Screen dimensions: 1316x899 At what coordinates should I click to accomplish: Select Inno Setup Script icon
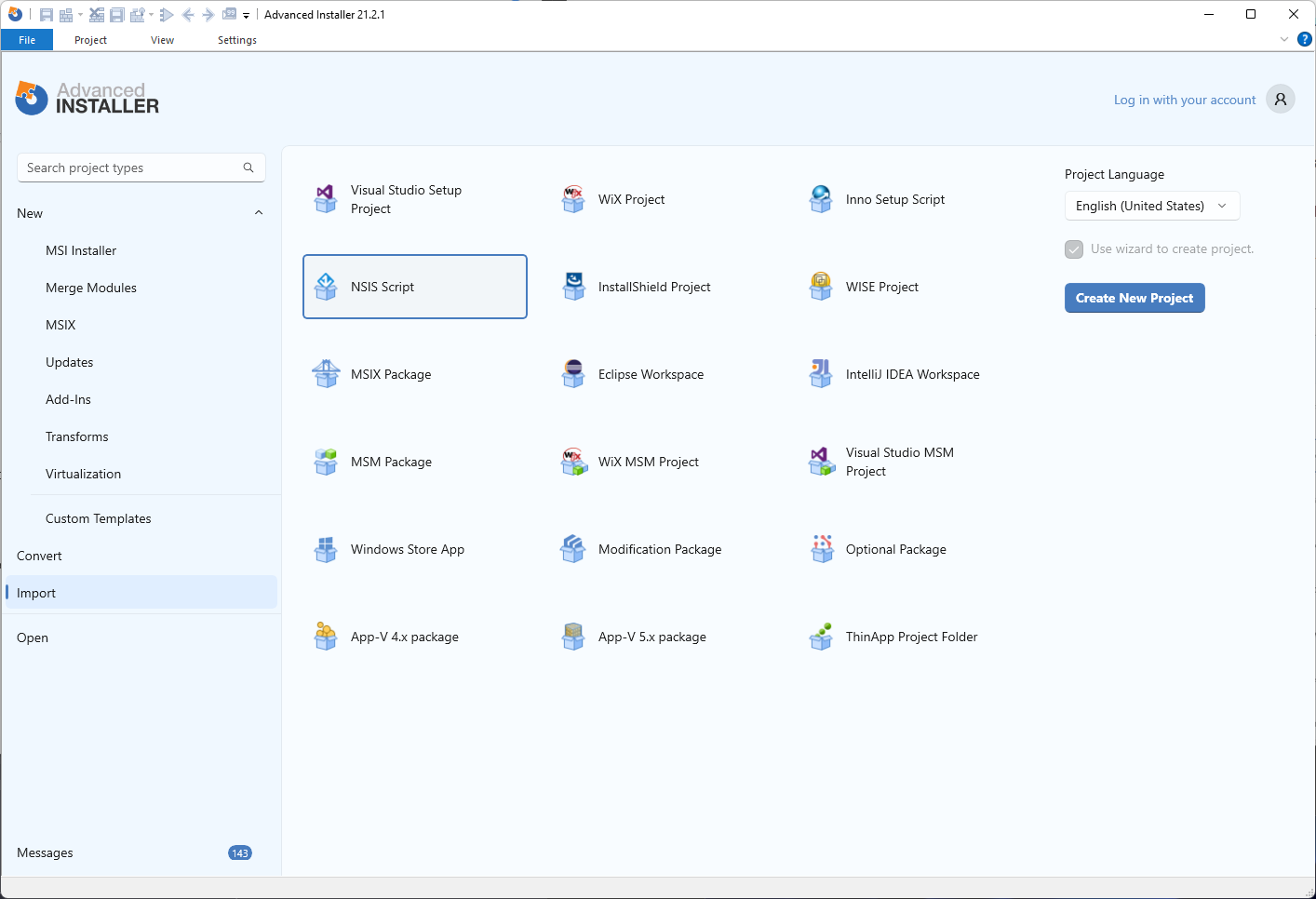(x=821, y=199)
